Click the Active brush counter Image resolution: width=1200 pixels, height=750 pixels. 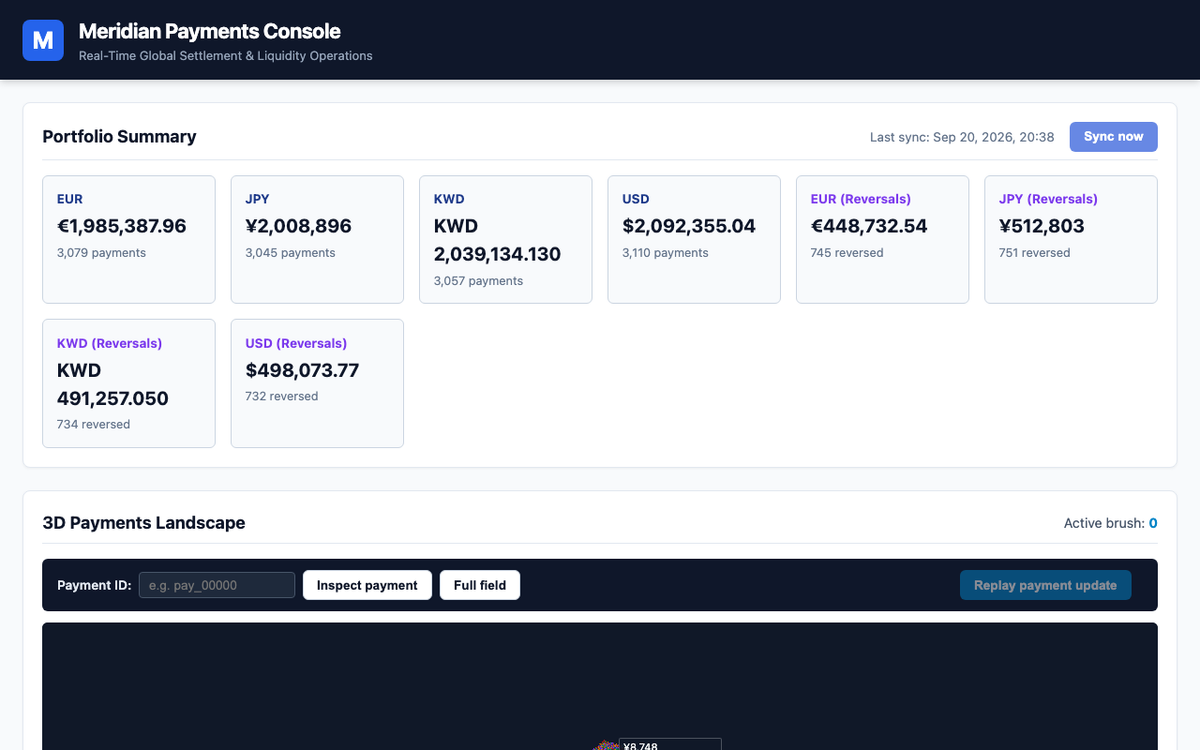pos(1110,523)
